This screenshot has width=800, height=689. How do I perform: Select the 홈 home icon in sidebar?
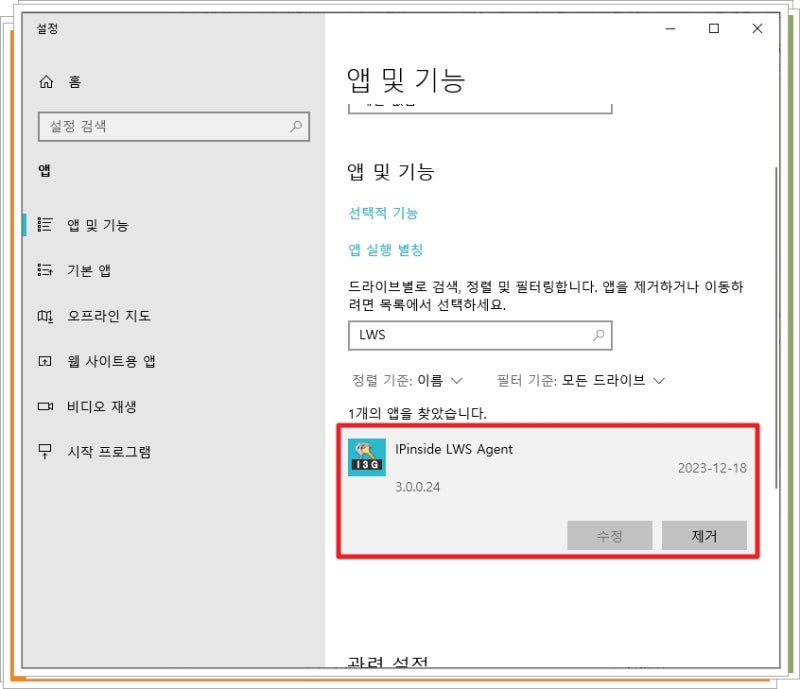[45, 81]
